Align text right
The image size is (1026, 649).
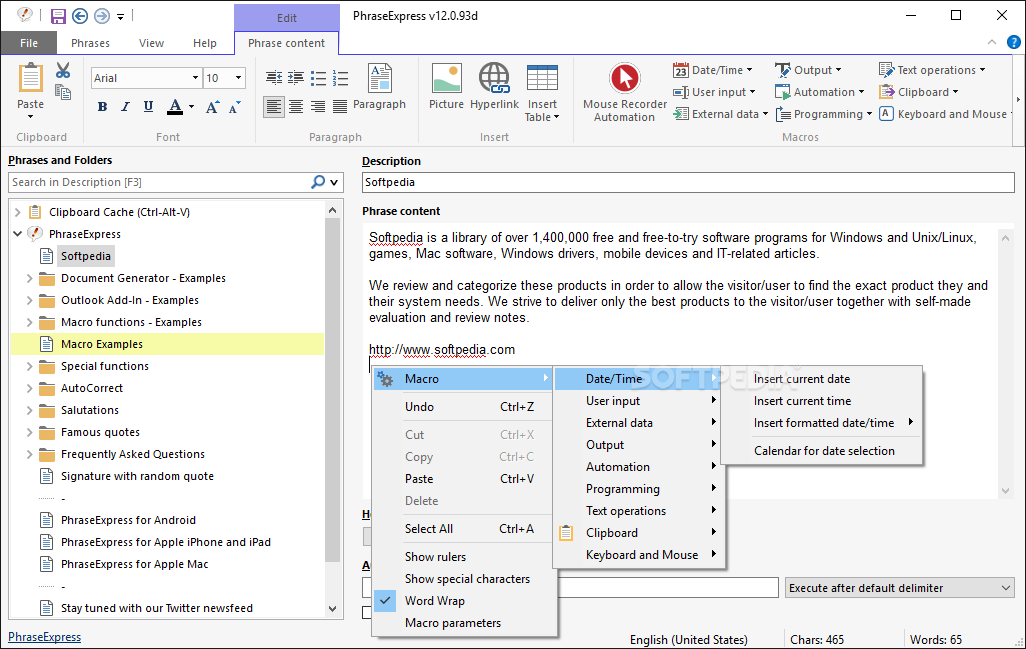click(318, 107)
